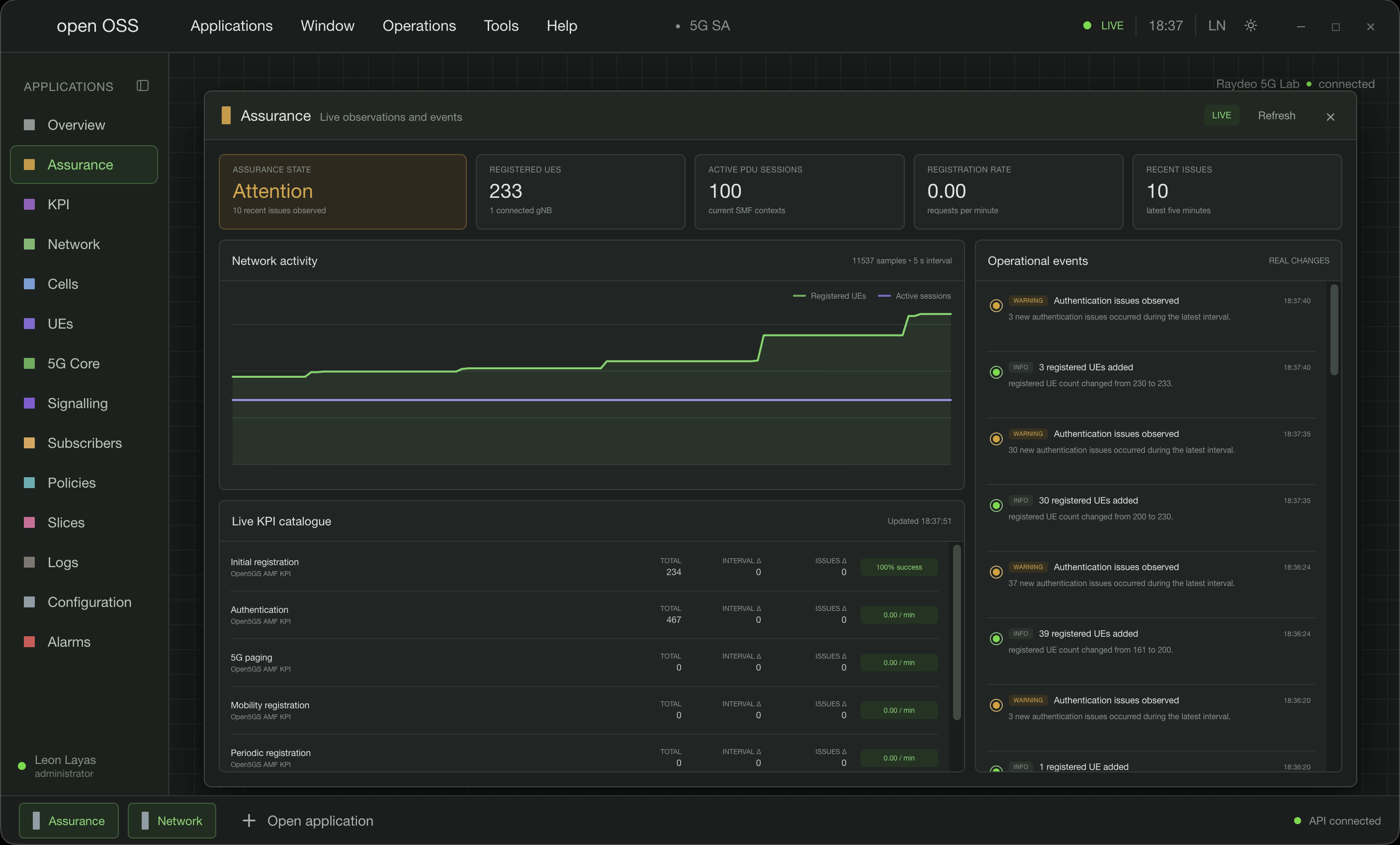Screen dimensions: 1400x845
Task: Toggle the theme sun icon
Action: tap(1250, 25)
